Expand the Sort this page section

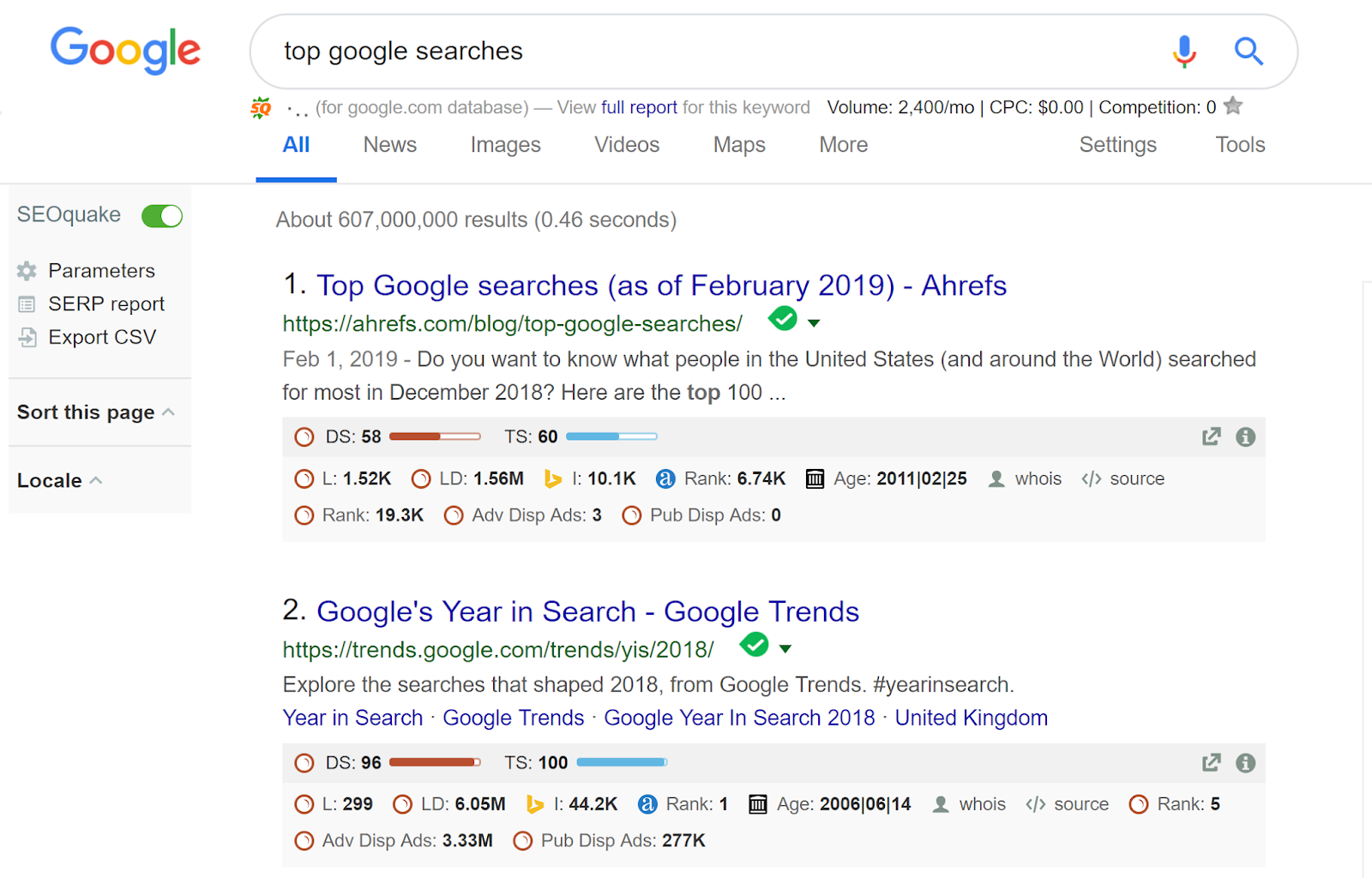click(96, 412)
